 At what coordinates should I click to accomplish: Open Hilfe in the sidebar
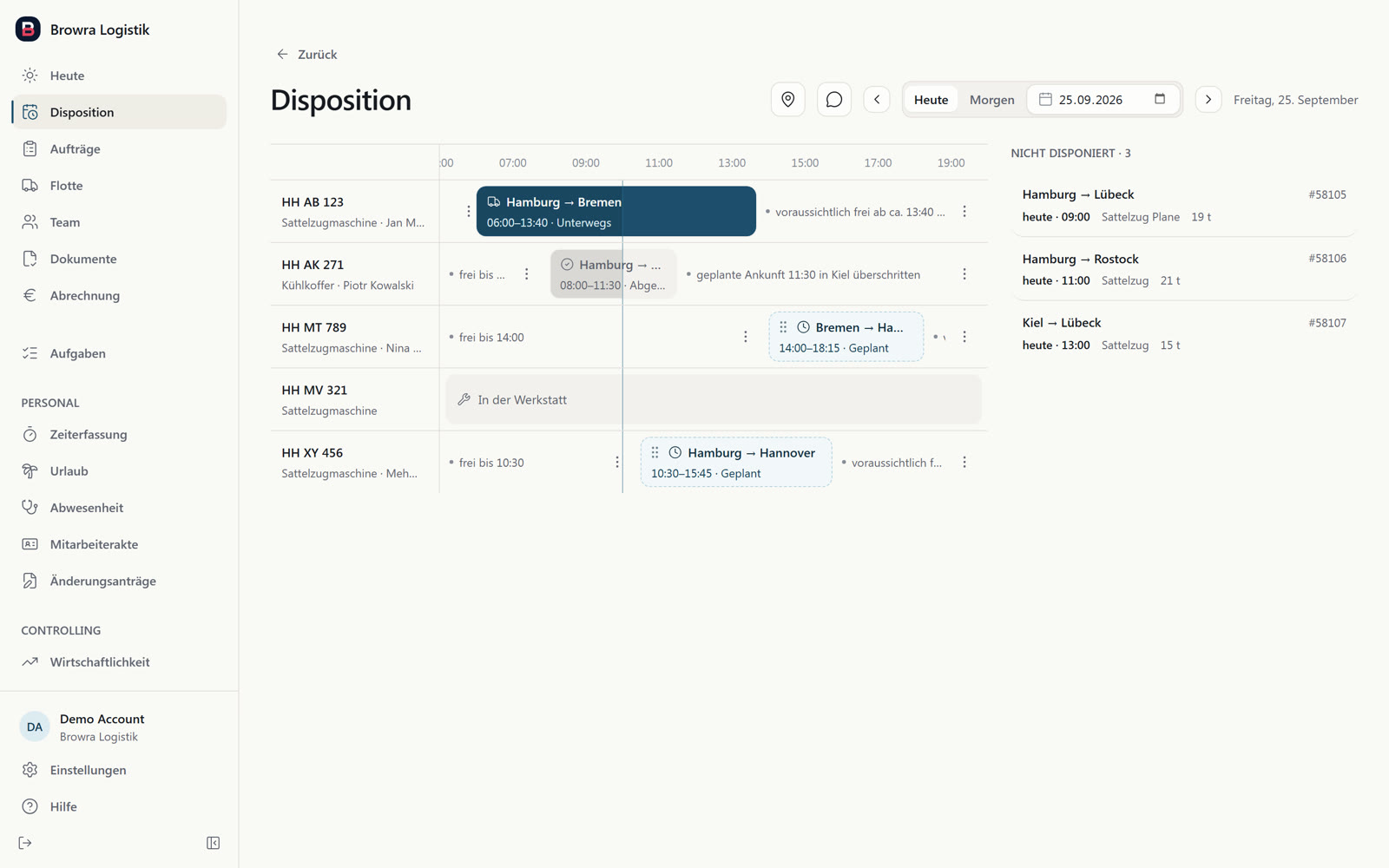pos(119,806)
